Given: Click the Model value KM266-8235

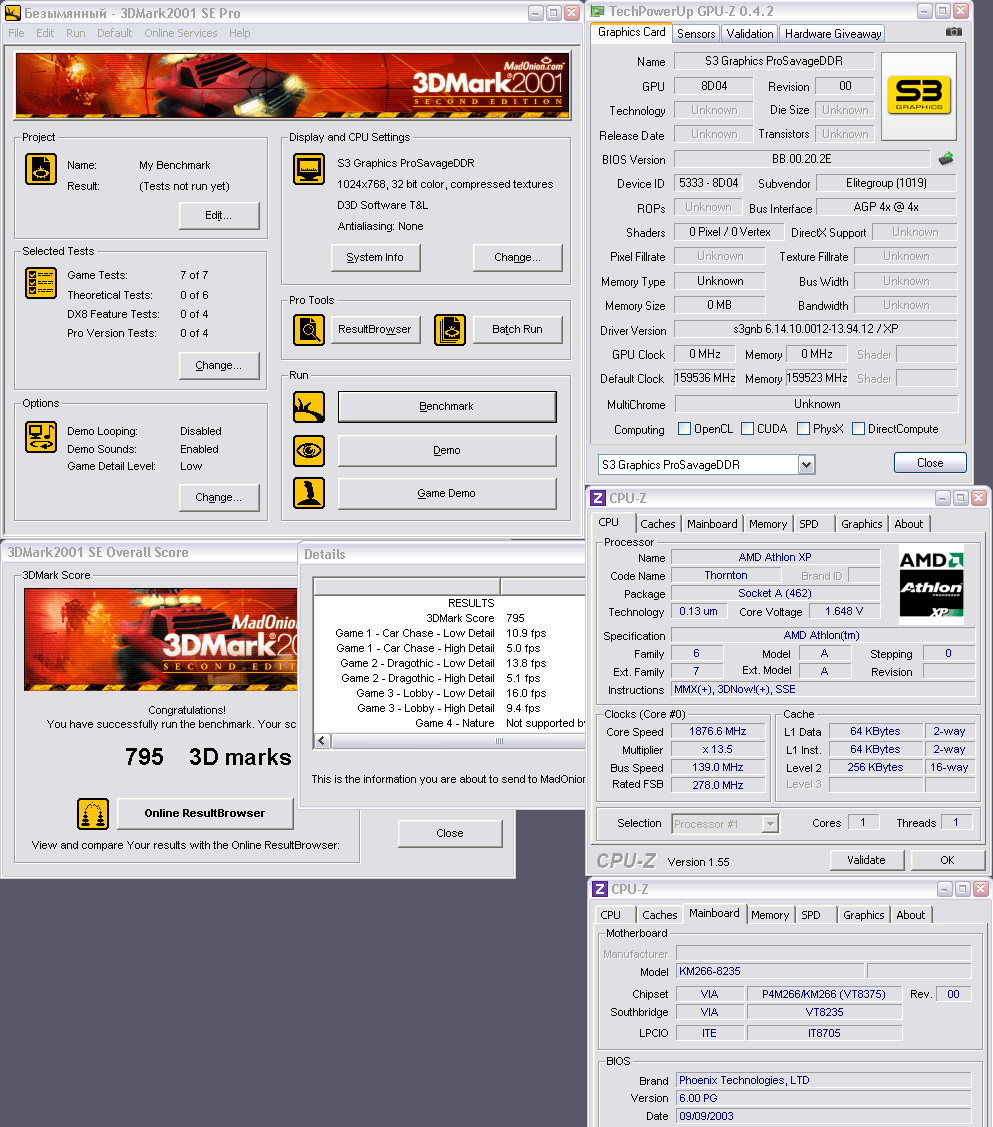Looking at the screenshot, I should coord(770,972).
